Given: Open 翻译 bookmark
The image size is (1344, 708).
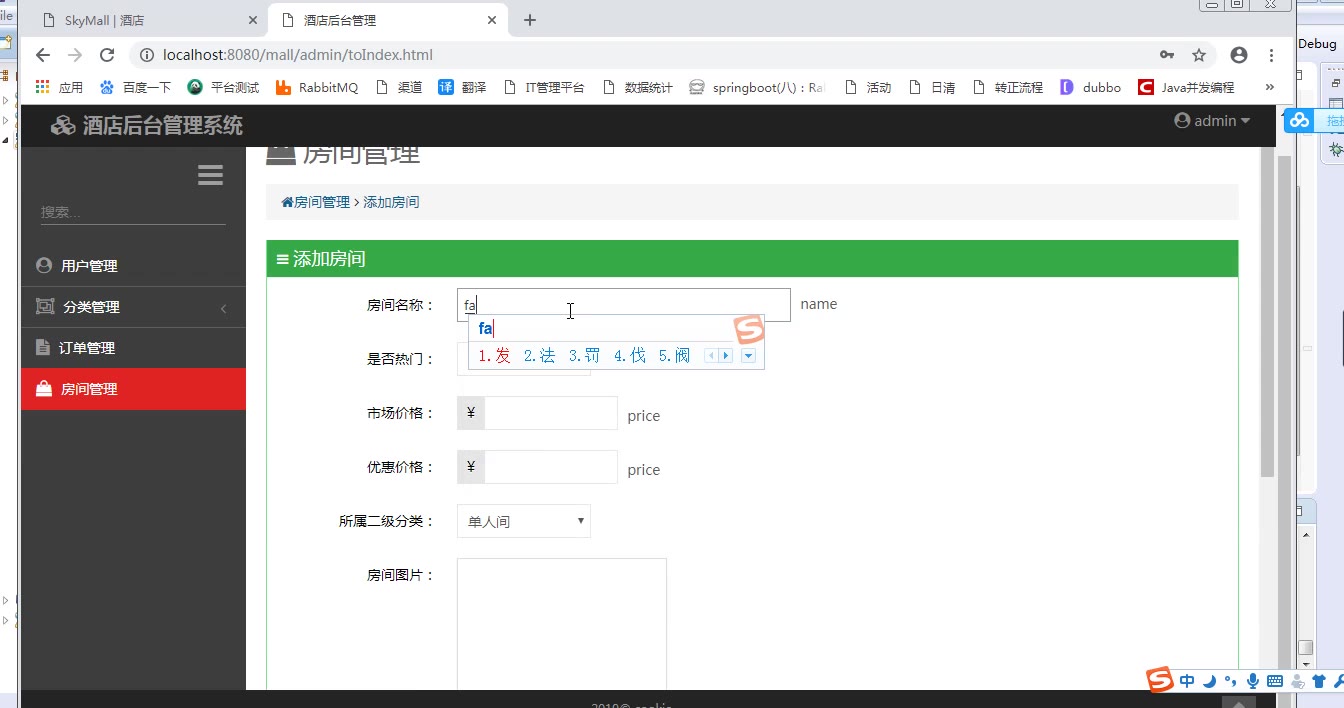Looking at the screenshot, I should tap(462, 87).
